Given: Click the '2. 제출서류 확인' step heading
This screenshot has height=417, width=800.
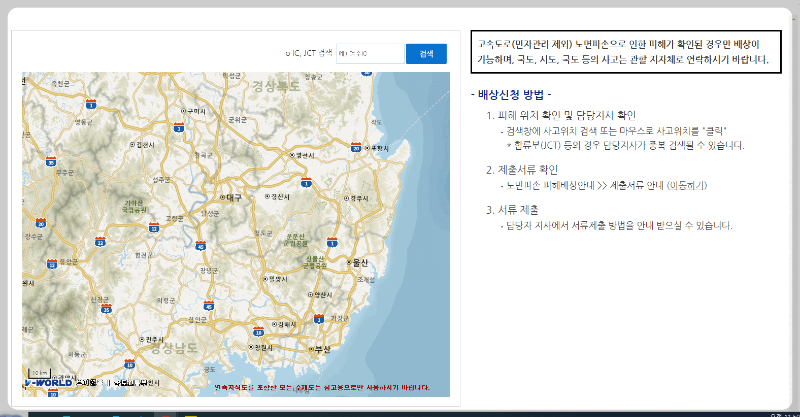Looking at the screenshot, I should (x=522, y=170).
